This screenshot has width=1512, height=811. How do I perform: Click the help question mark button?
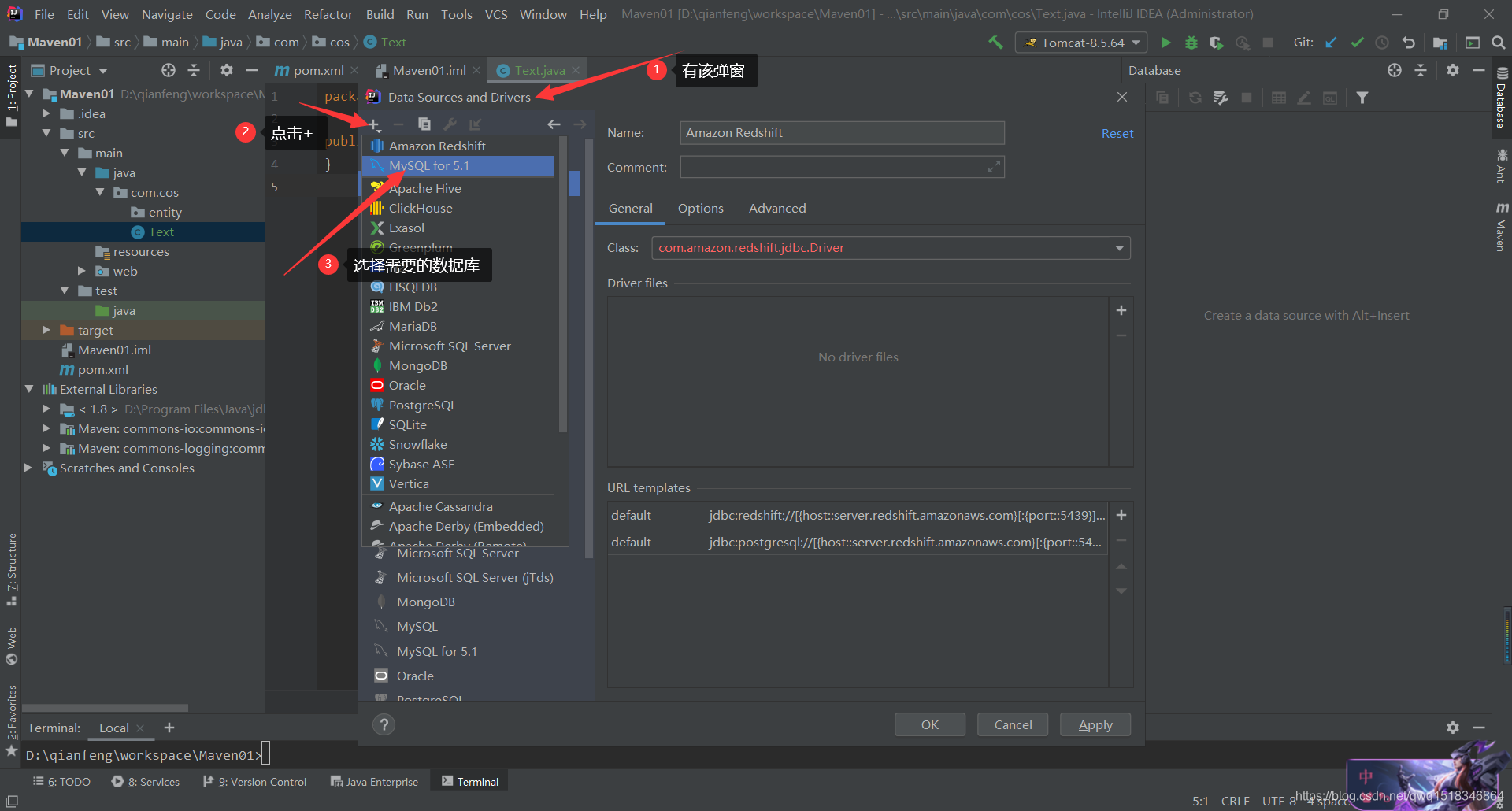point(384,724)
